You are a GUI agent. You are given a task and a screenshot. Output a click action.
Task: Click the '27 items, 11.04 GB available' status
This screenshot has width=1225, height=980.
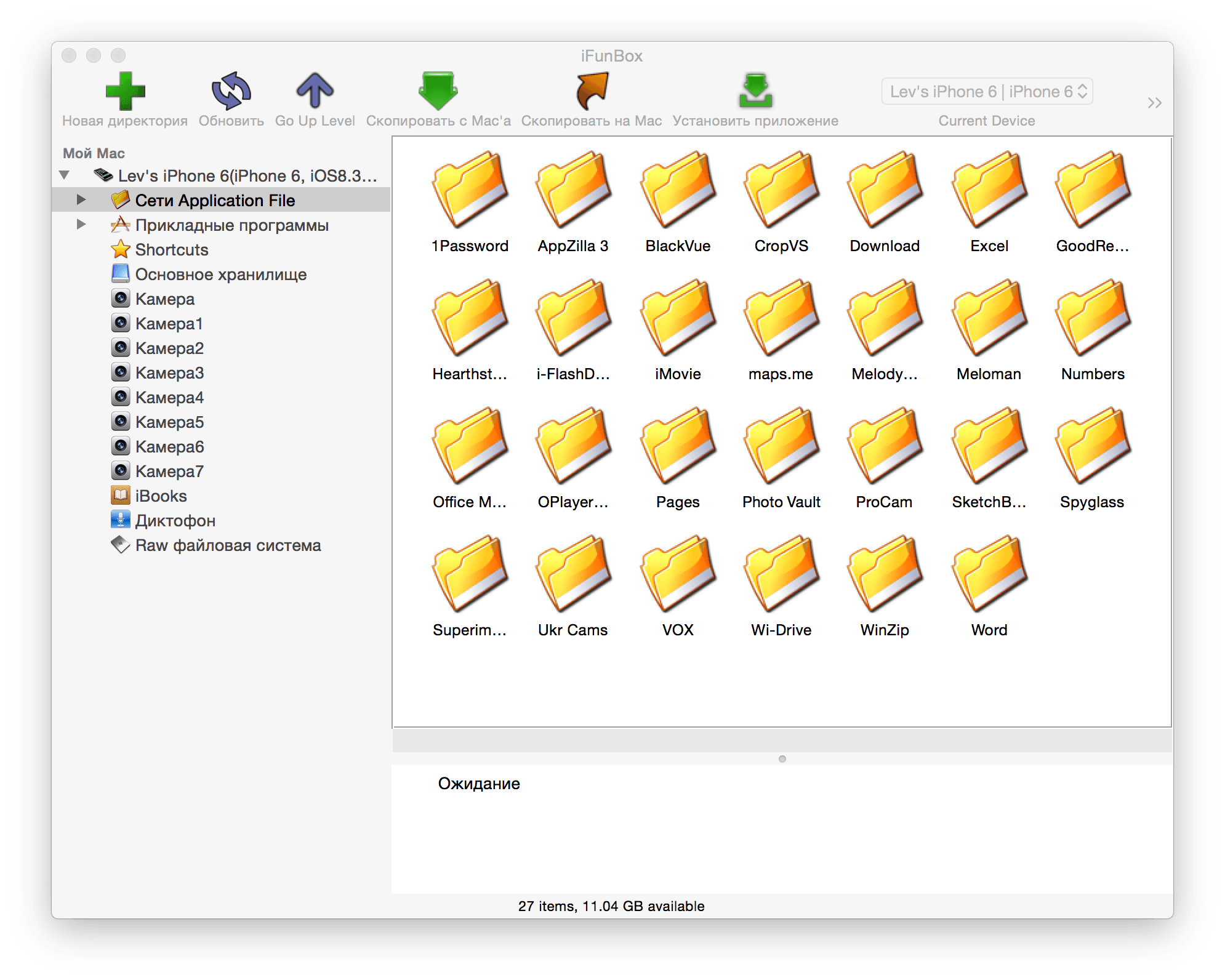click(611, 906)
